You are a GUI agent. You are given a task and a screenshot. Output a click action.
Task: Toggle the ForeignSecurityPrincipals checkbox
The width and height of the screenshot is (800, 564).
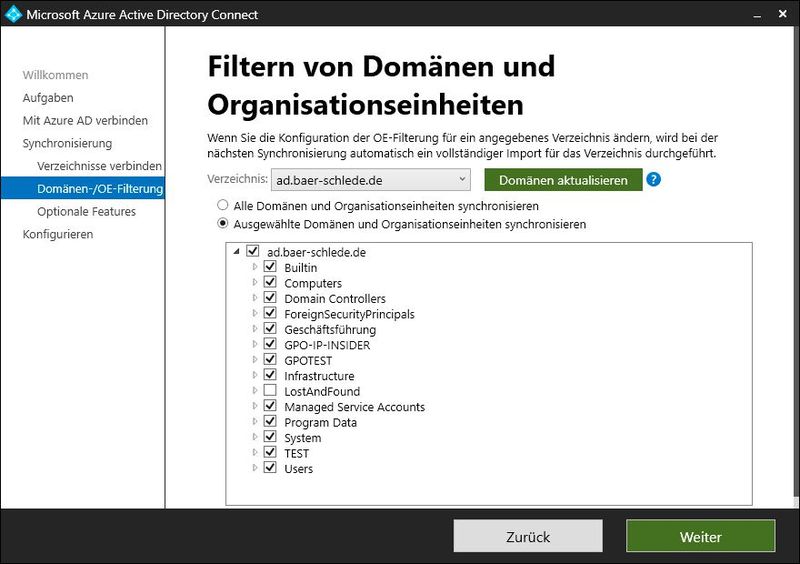pos(270,313)
